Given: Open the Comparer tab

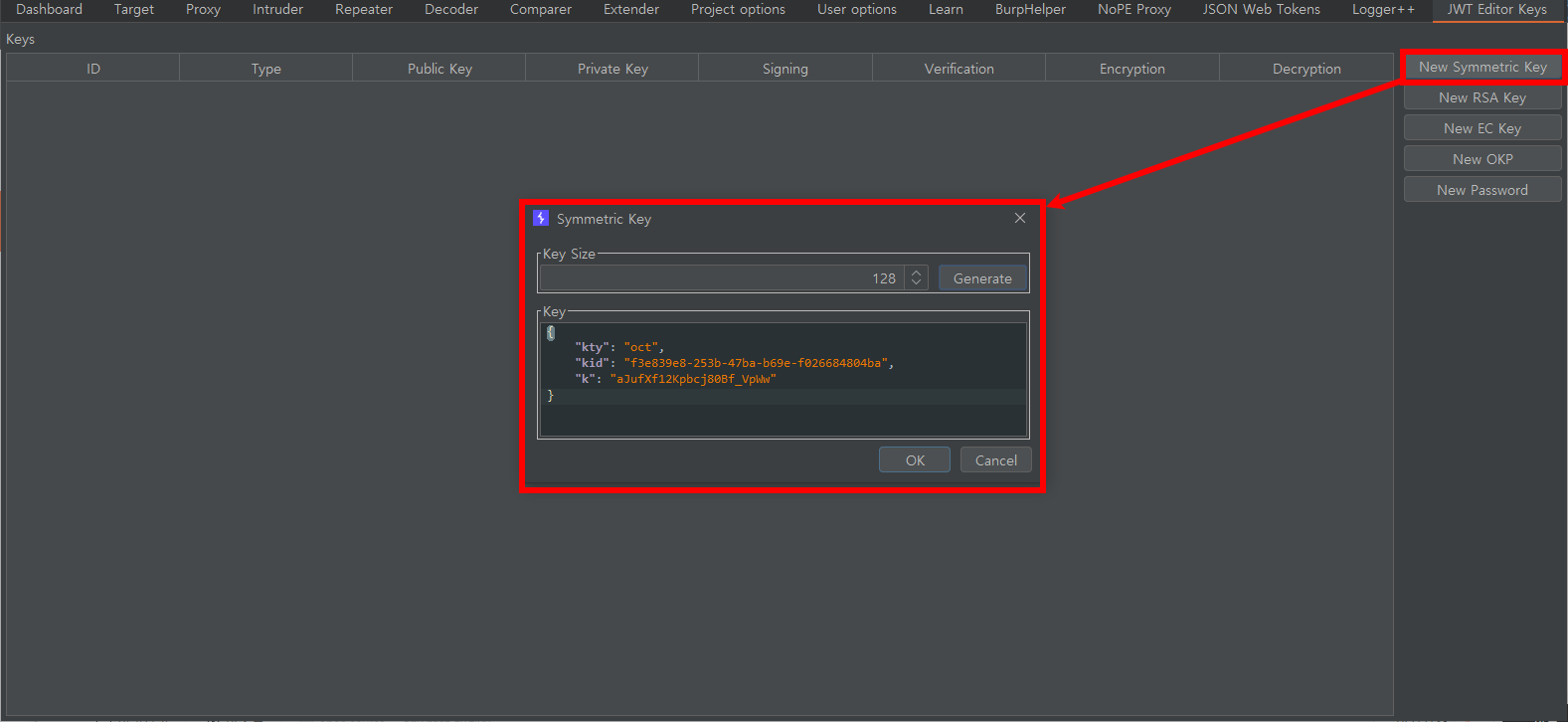Looking at the screenshot, I should [541, 9].
